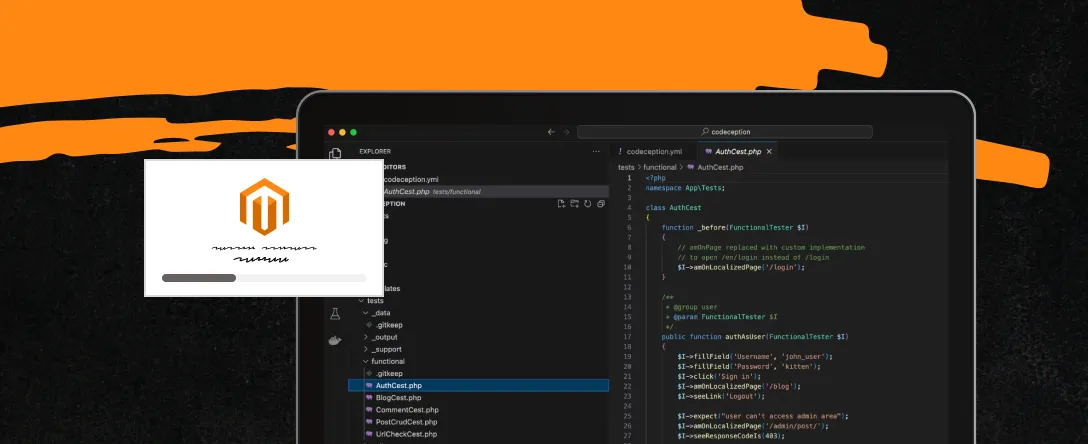The width and height of the screenshot is (1088, 444).
Task: Collapse the _data folder
Action: [366, 313]
